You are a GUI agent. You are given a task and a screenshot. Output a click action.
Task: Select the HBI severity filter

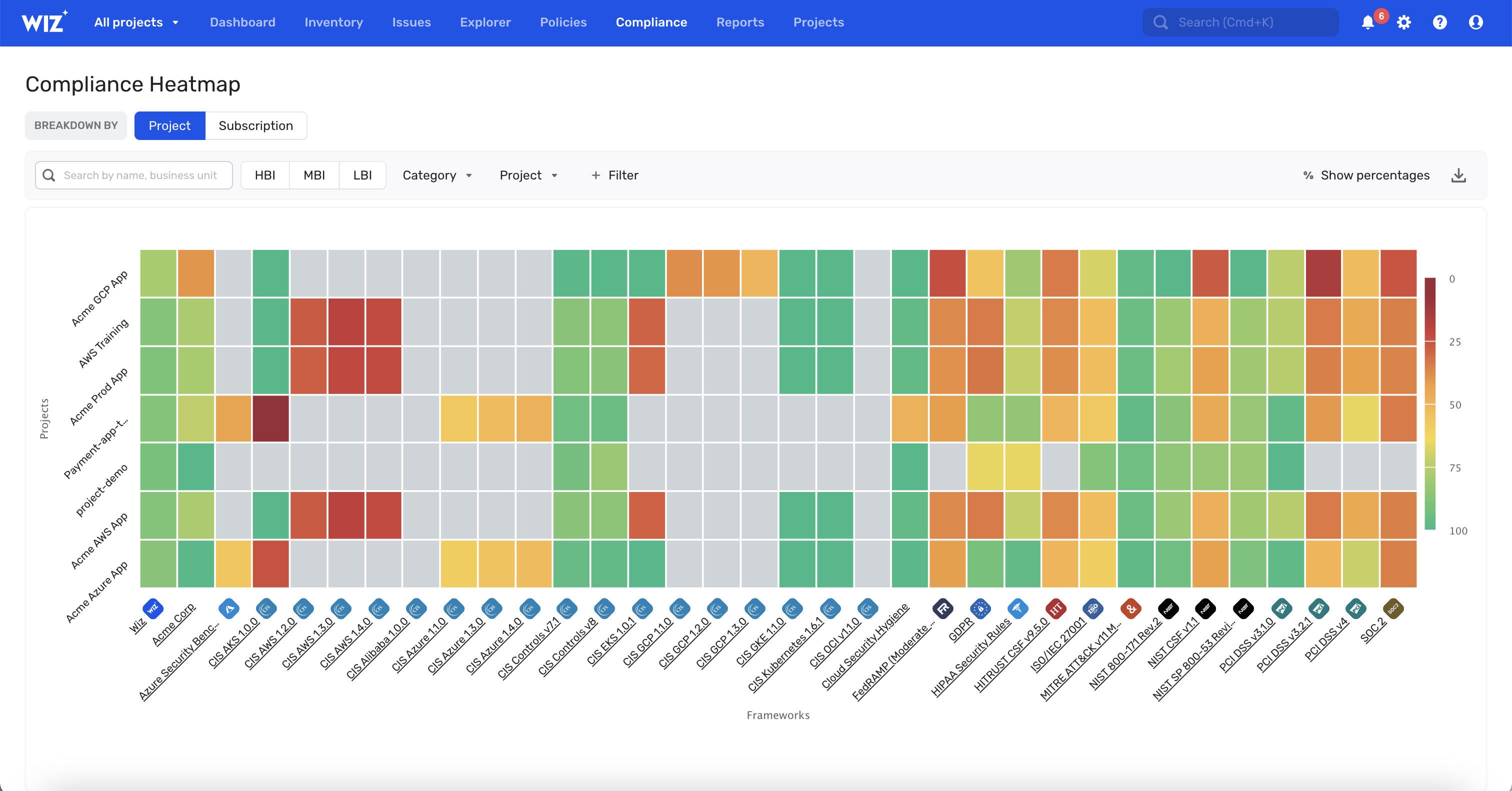tap(266, 174)
